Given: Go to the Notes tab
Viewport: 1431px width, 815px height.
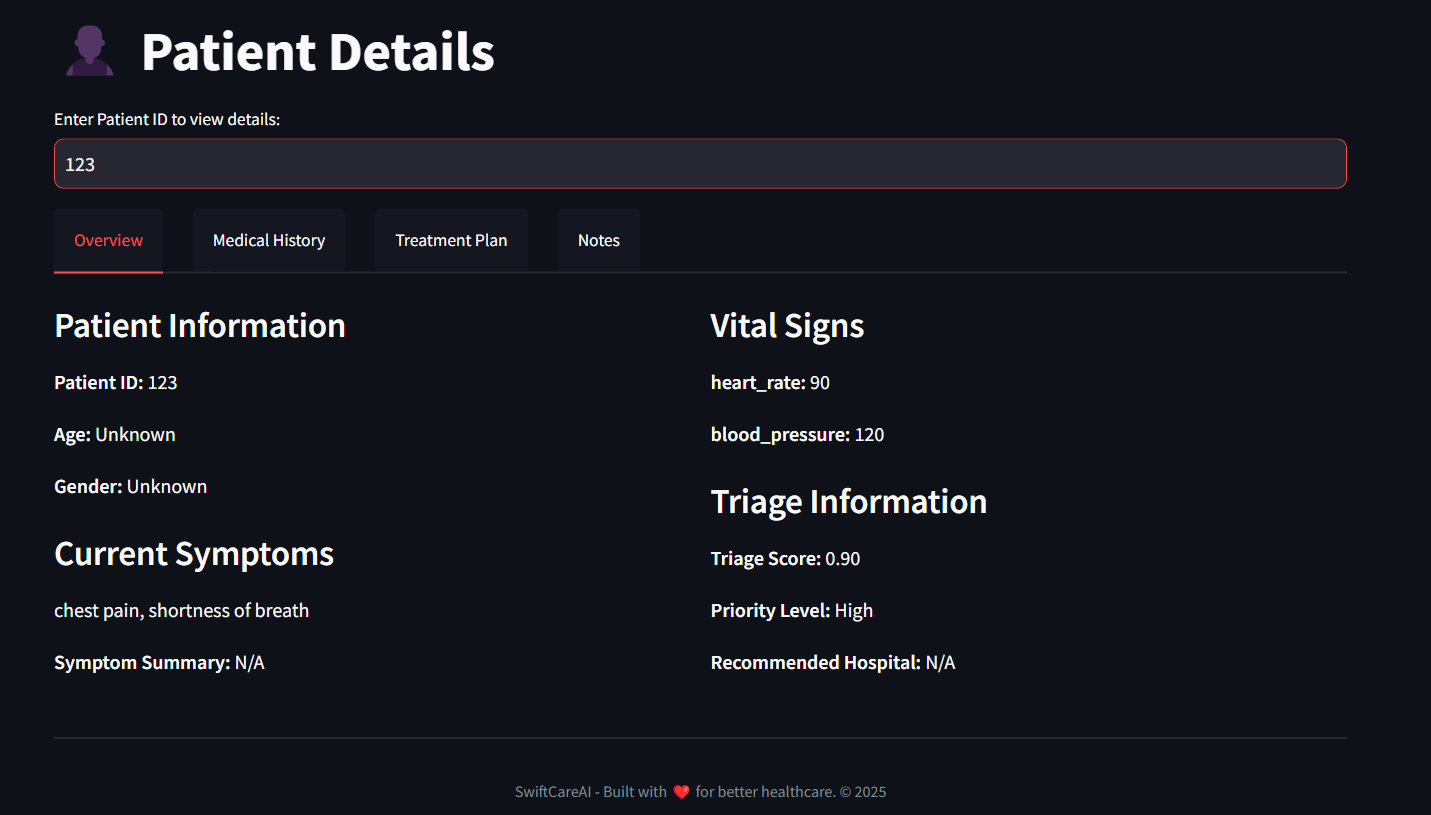Looking at the screenshot, I should pyautogui.click(x=598, y=240).
